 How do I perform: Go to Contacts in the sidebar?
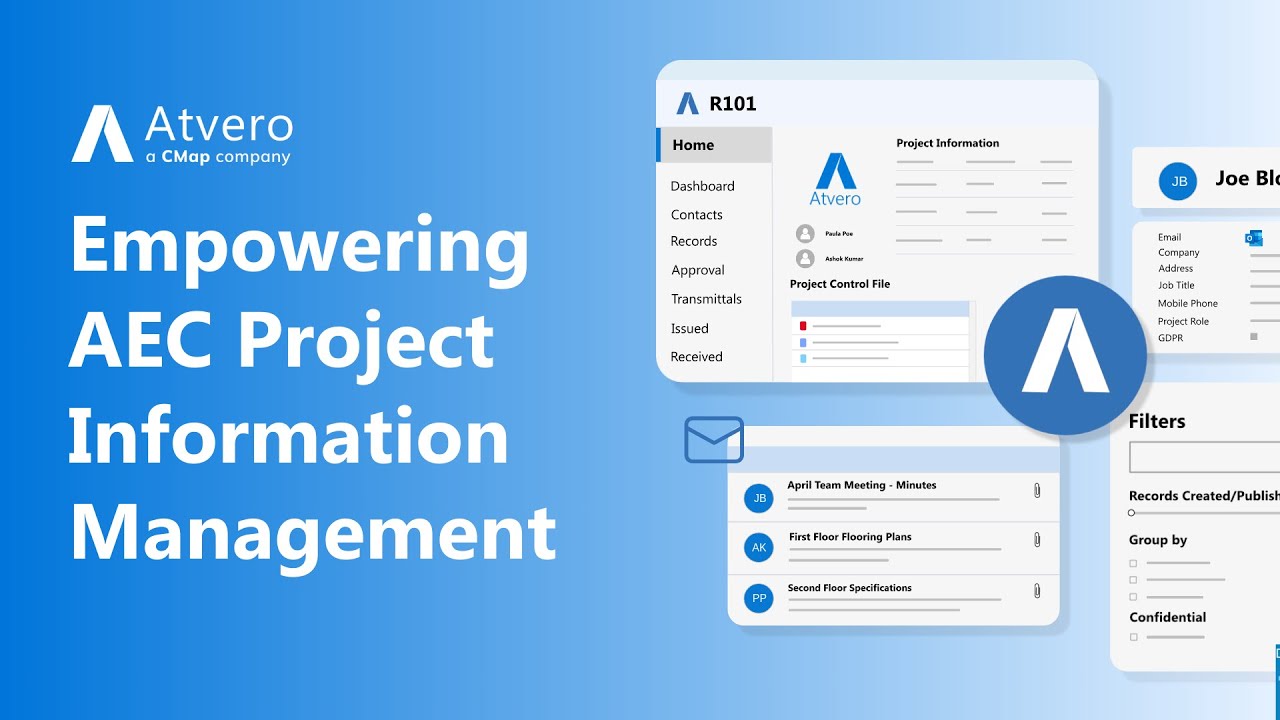(696, 215)
